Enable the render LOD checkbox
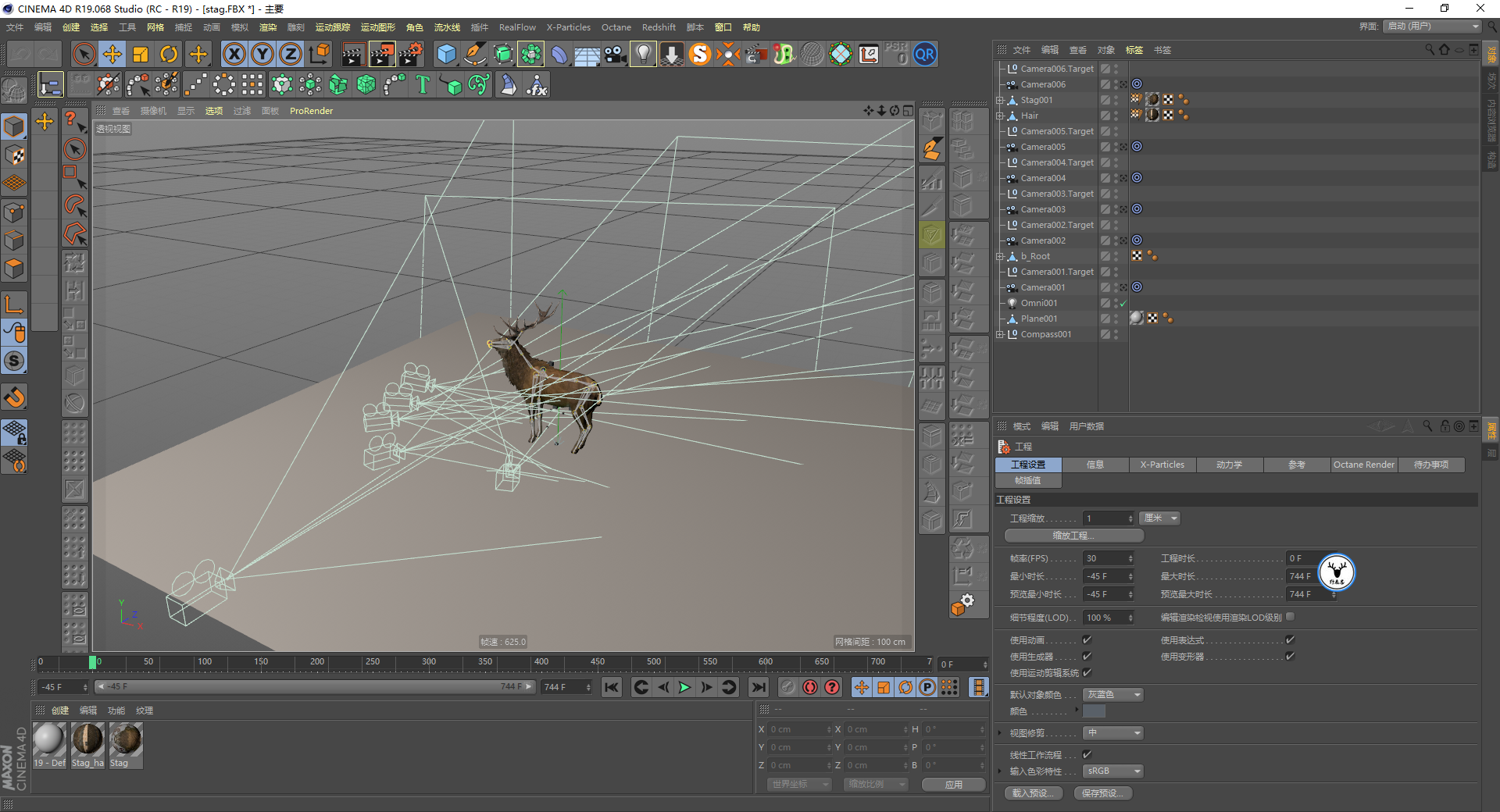This screenshot has height=812, width=1500. (x=1291, y=617)
